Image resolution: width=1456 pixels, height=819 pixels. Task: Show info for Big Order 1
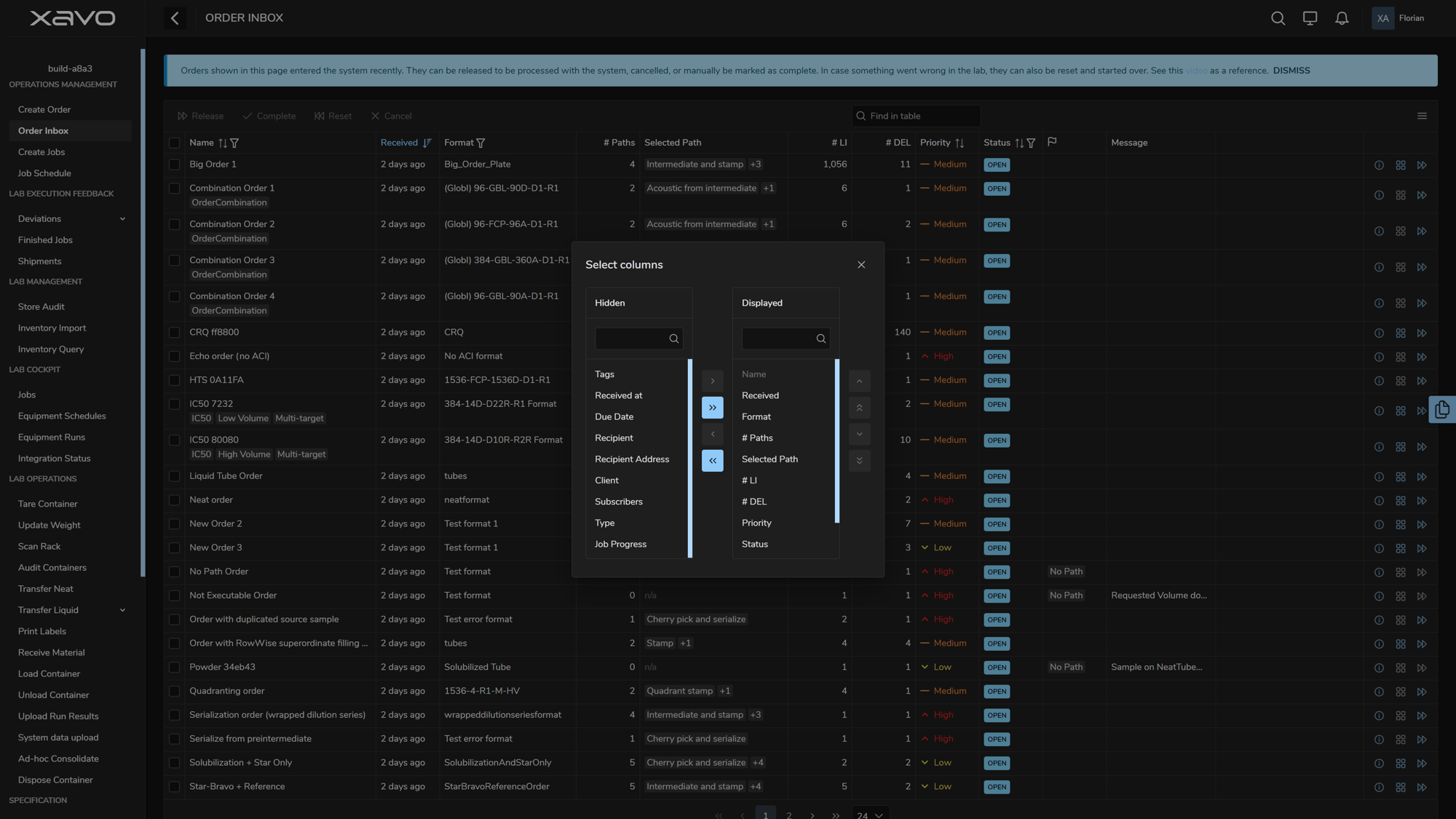click(x=1379, y=165)
